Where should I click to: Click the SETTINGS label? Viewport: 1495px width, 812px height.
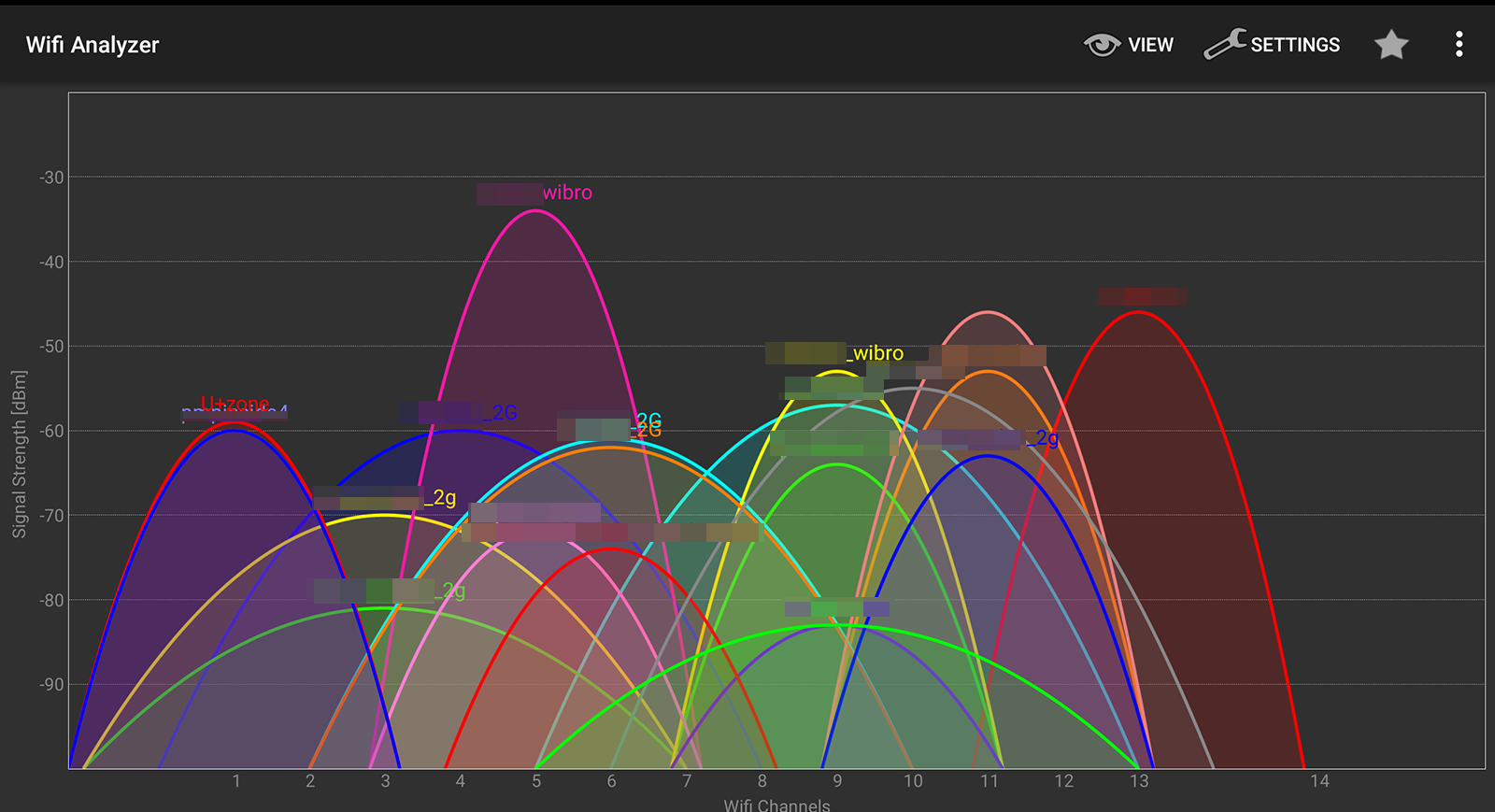(x=1295, y=45)
